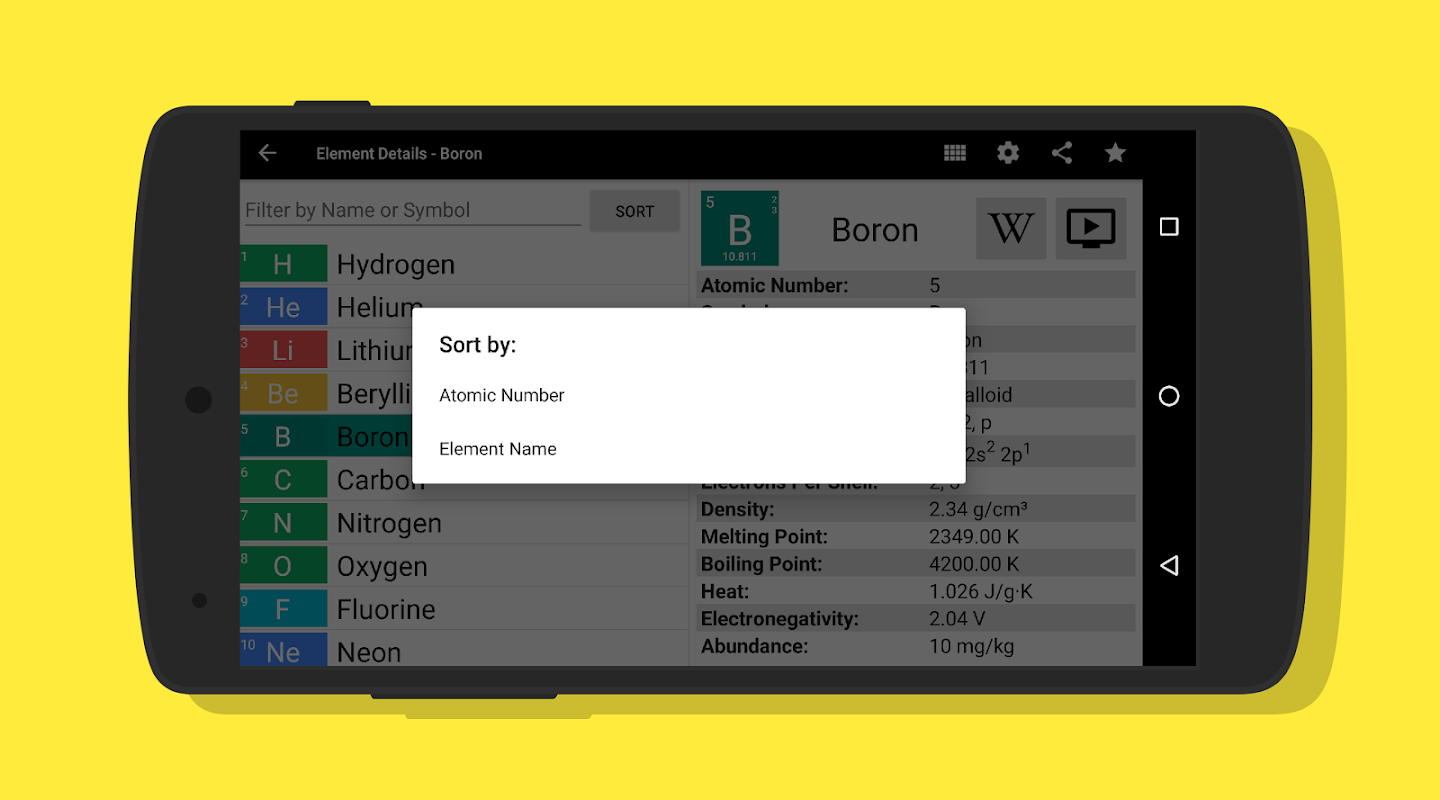Image resolution: width=1440 pixels, height=800 pixels.
Task: Click the Melting Point 2349.00 K value
Action: point(974,537)
